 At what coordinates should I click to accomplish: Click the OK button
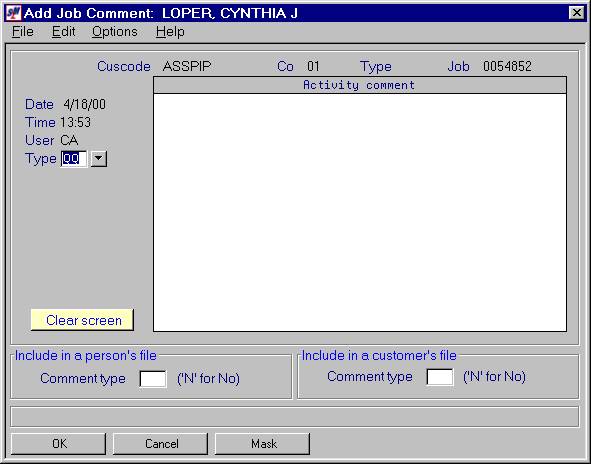click(x=58, y=444)
